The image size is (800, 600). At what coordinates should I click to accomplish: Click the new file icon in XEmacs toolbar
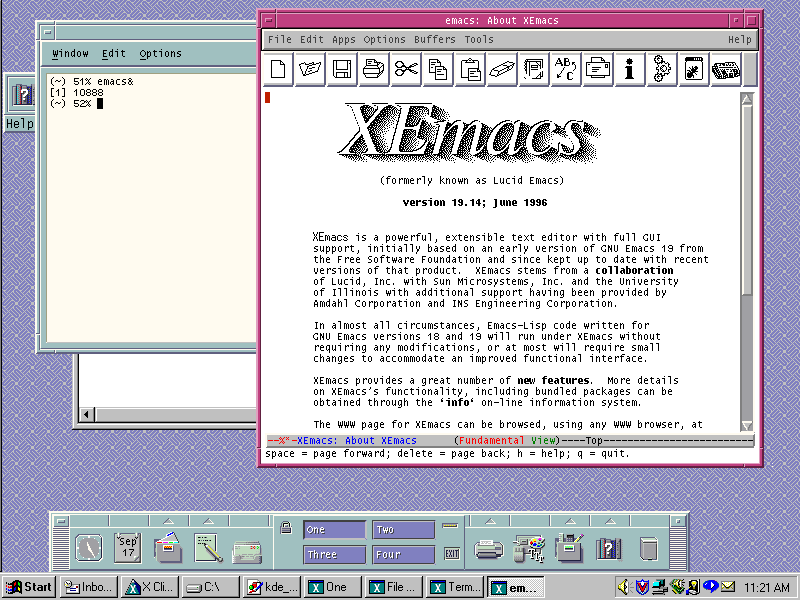point(278,69)
